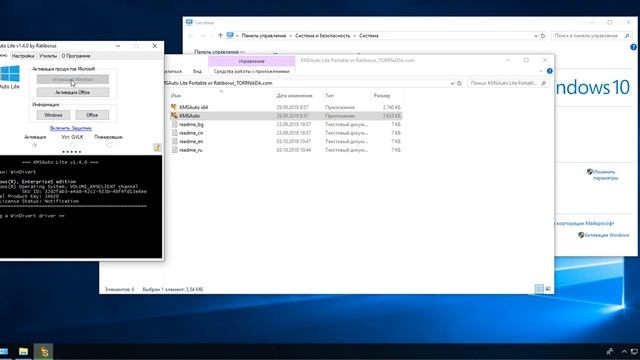Sort by the Размер column header

382,96
